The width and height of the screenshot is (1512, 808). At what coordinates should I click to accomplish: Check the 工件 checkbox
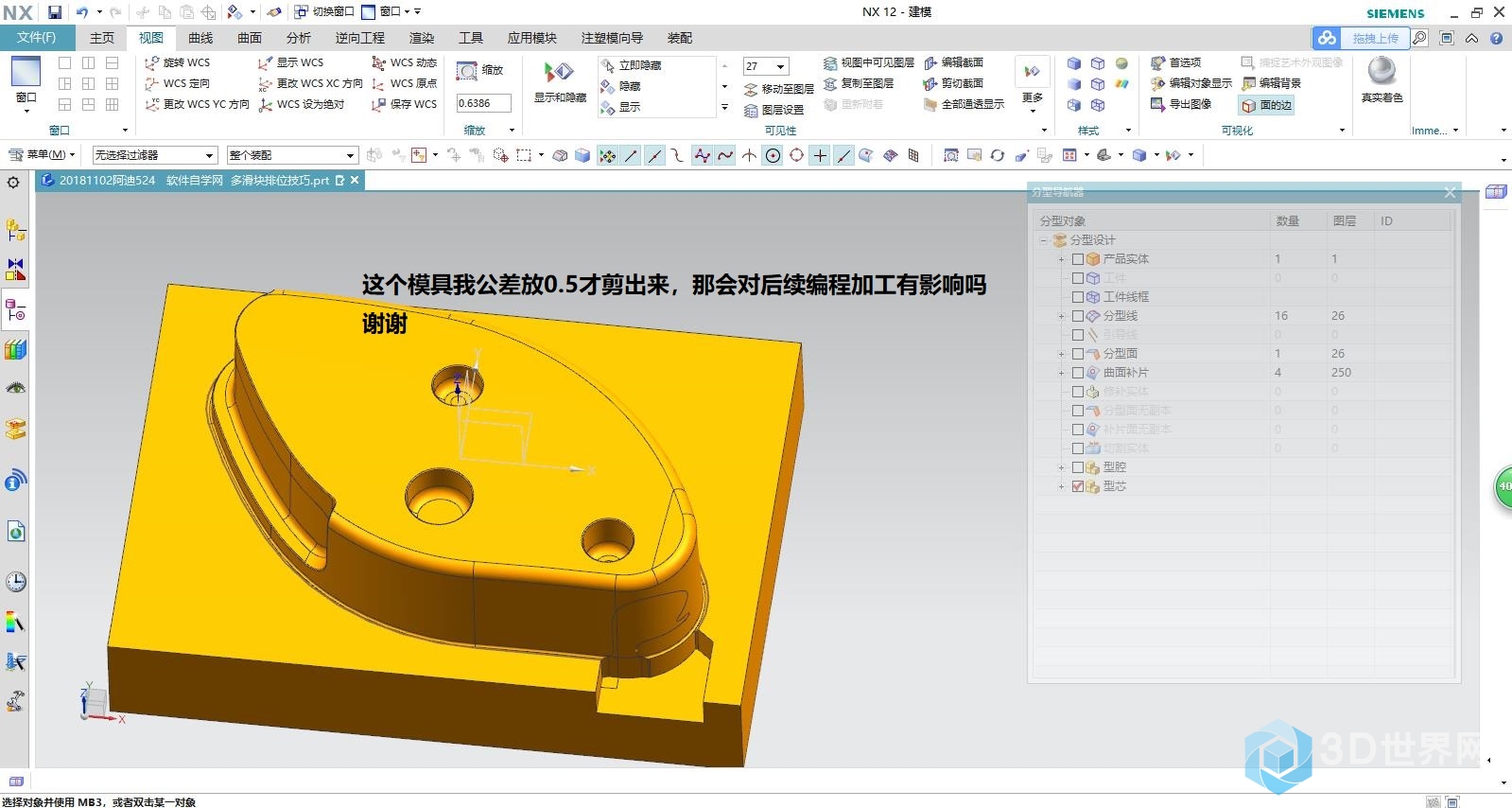tap(1078, 278)
